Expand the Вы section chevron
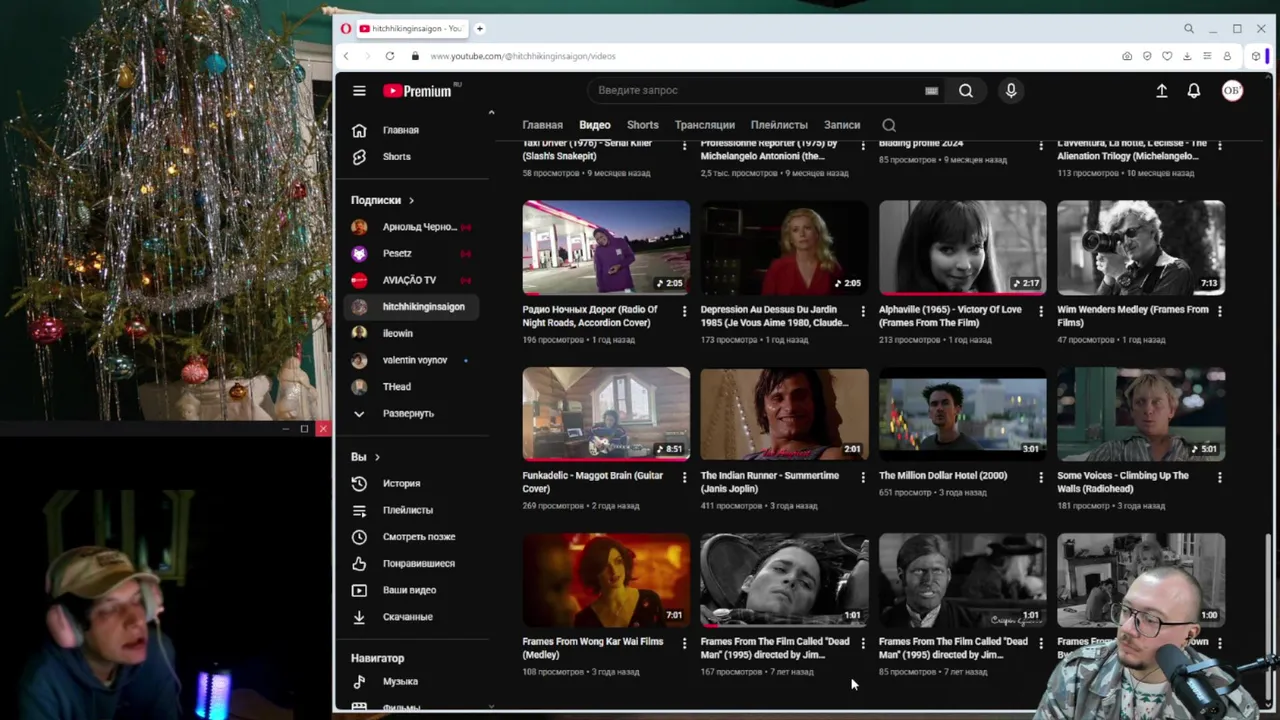 click(377, 457)
